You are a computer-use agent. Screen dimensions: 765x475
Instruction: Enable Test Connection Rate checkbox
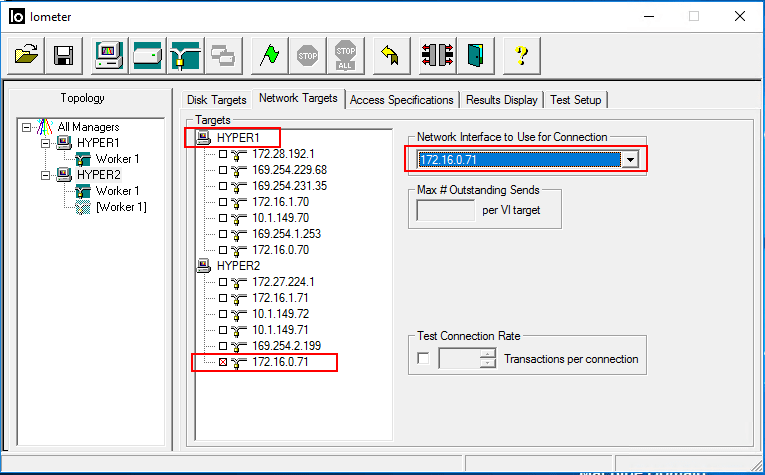[423, 359]
